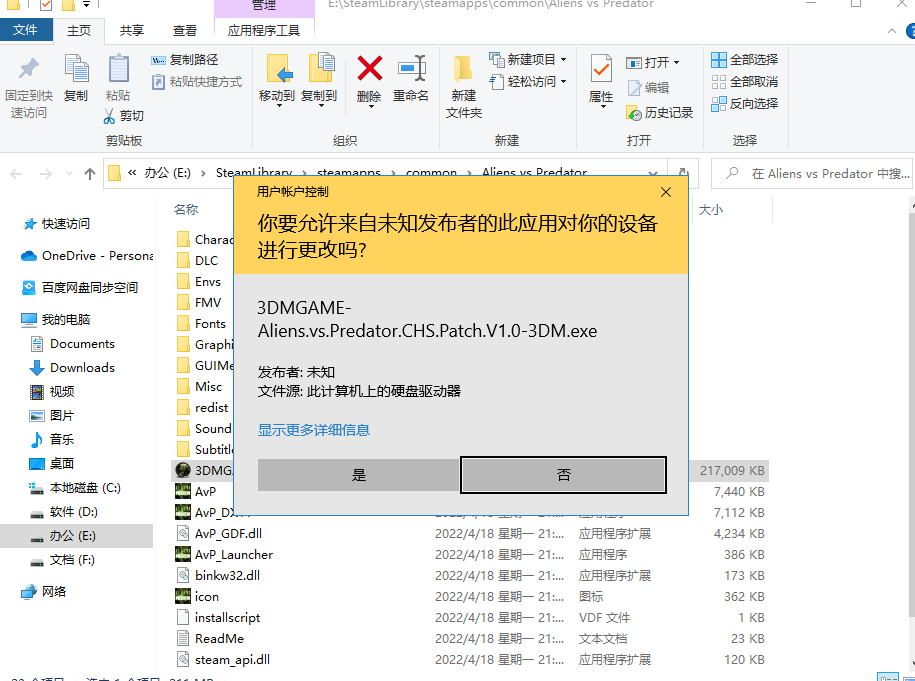Click the back navigation arrow

[x=16, y=173]
